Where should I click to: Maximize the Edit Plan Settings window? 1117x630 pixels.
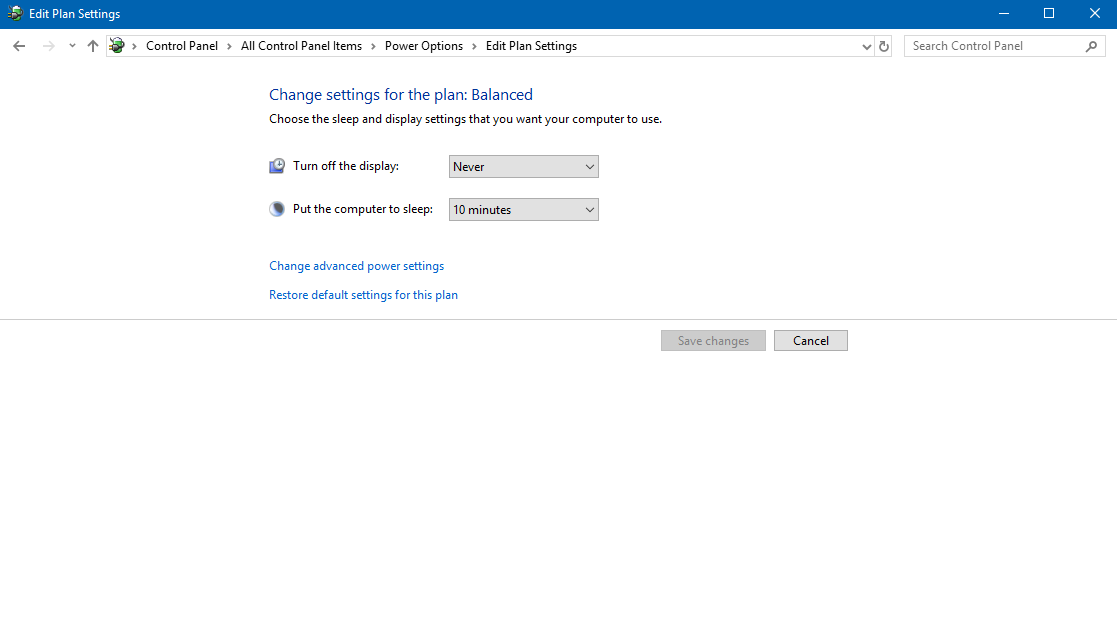pyautogui.click(x=1049, y=14)
